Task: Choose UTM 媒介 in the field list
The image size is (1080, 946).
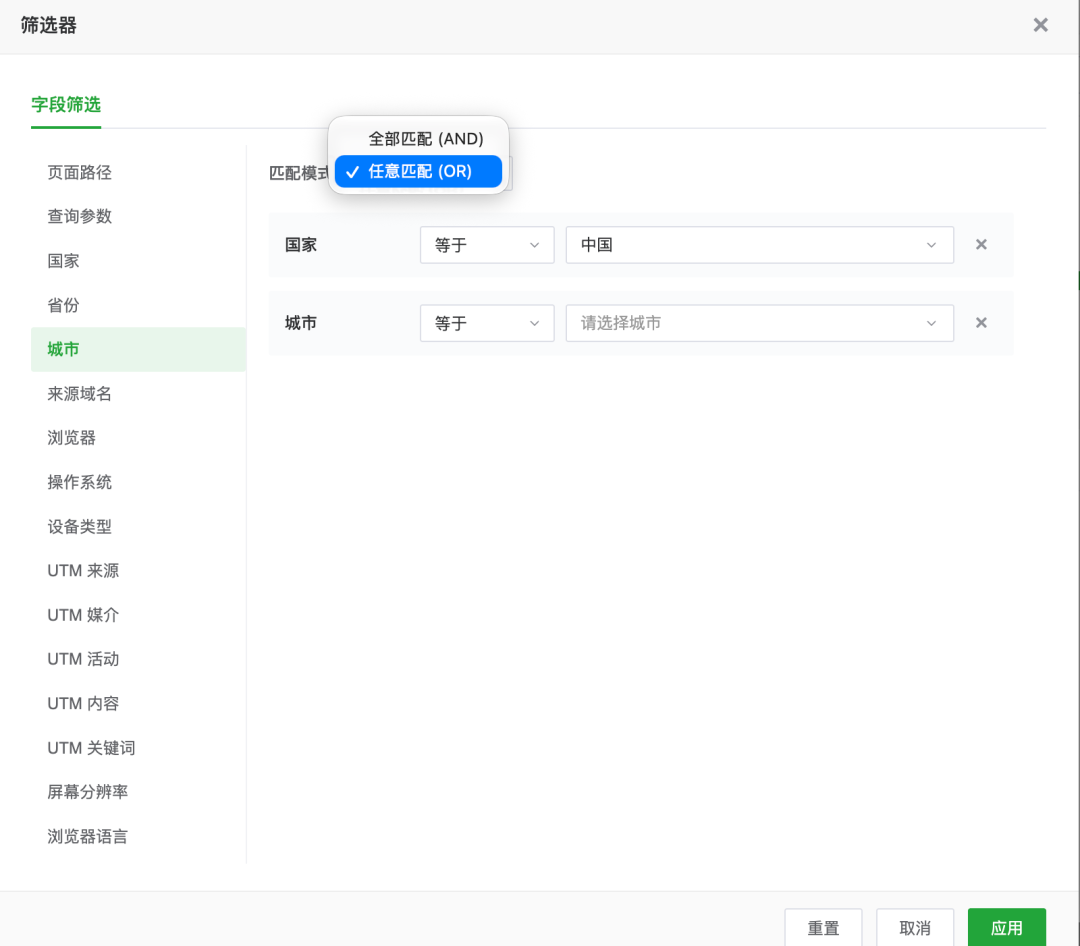Action: 138,615
